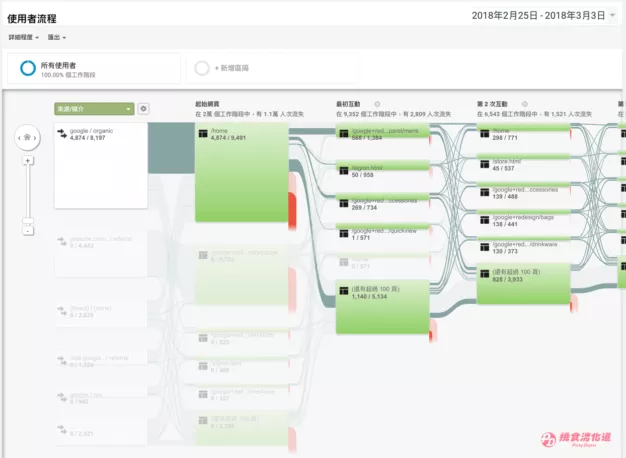Open the 詳細程度 dropdown menu
This screenshot has width=626, height=458.
point(24,37)
